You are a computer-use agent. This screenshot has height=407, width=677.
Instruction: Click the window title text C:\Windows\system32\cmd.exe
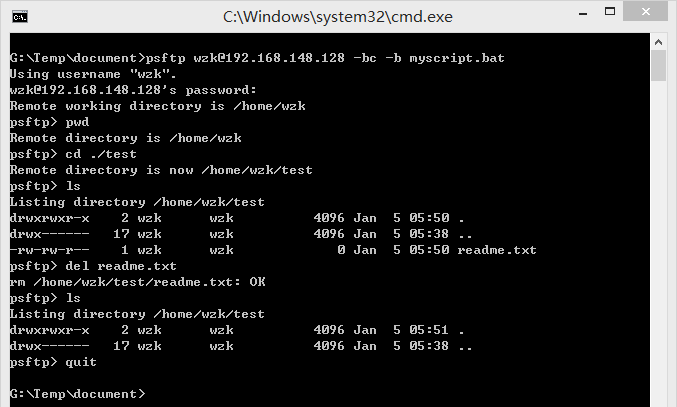(338, 17)
